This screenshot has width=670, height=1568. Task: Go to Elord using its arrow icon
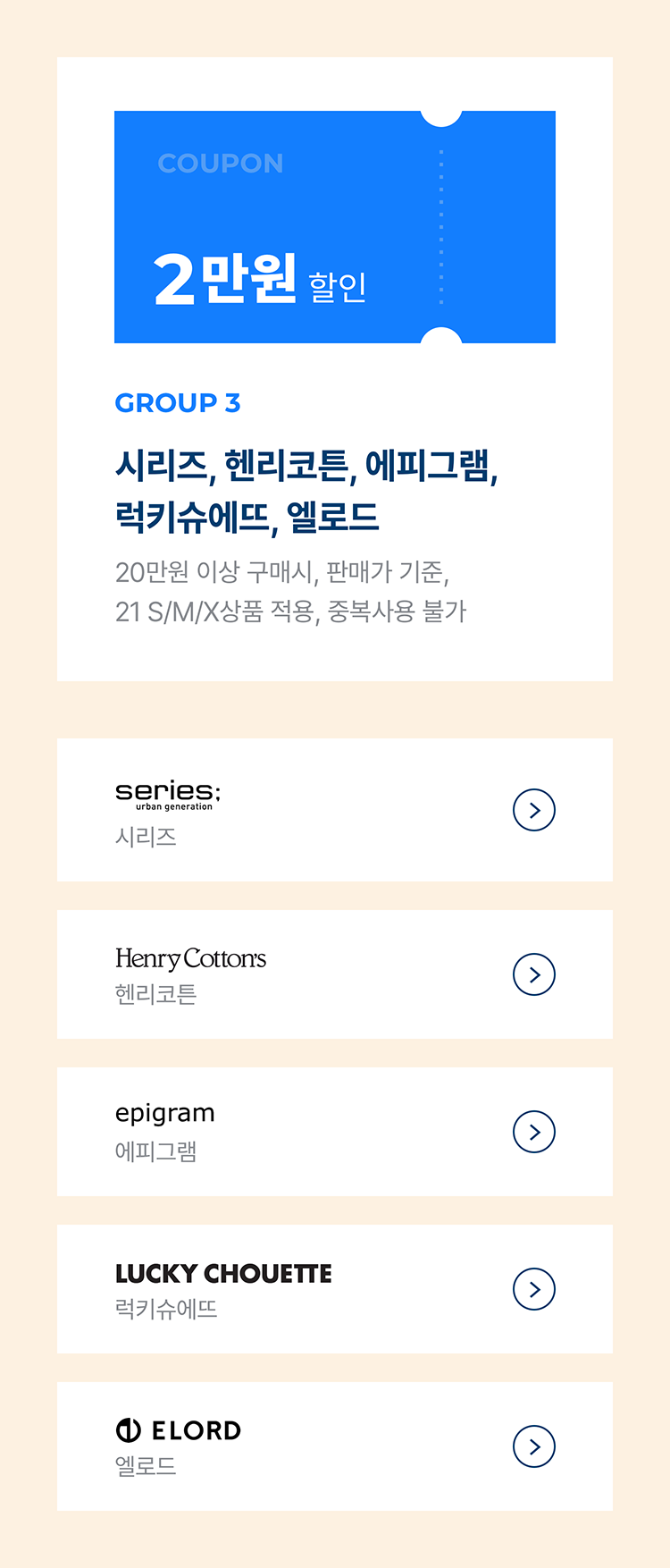pyautogui.click(x=534, y=1446)
